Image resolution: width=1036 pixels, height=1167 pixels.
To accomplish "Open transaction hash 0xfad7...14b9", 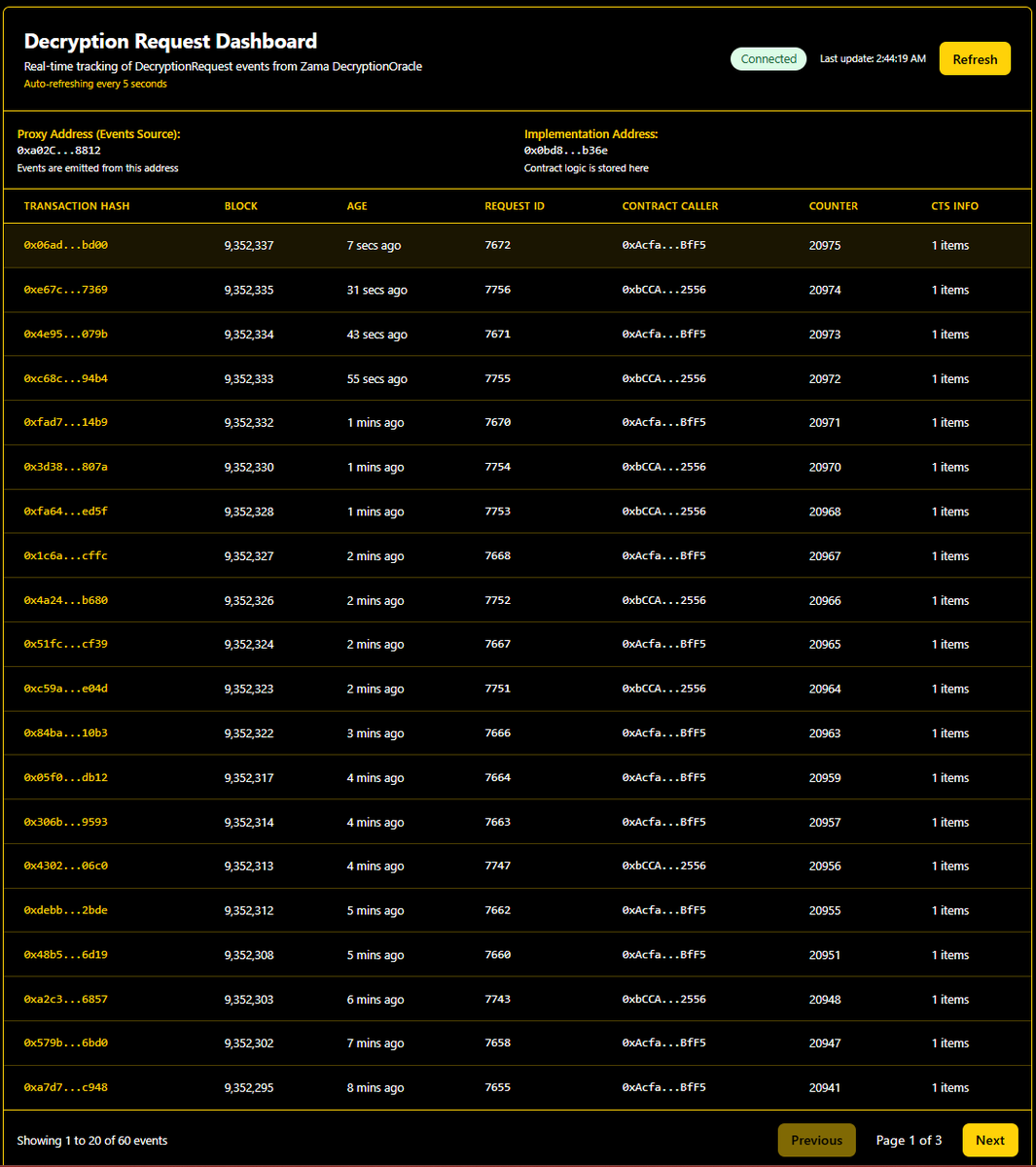I will click(66, 423).
